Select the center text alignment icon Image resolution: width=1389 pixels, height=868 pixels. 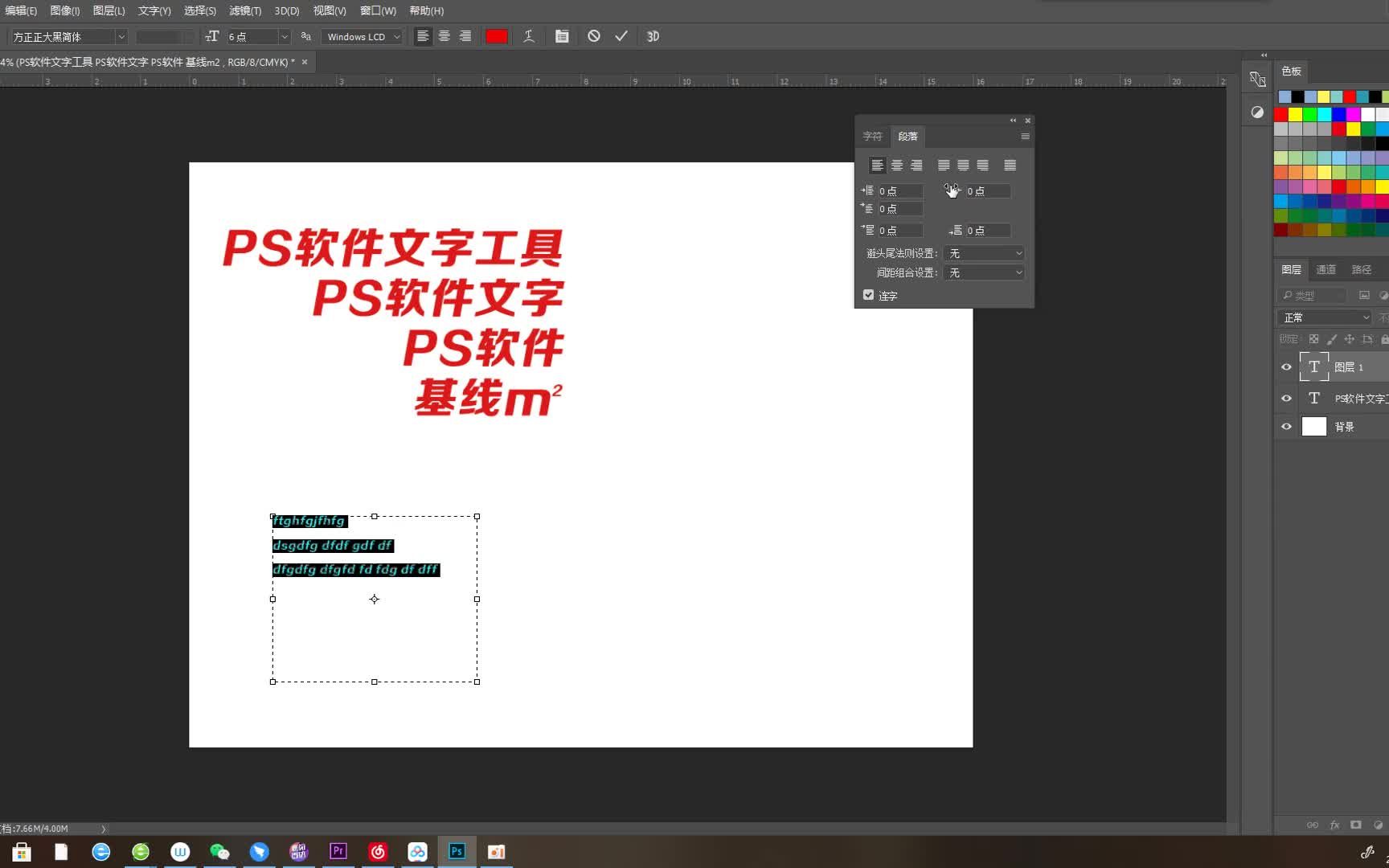(444, 36)
